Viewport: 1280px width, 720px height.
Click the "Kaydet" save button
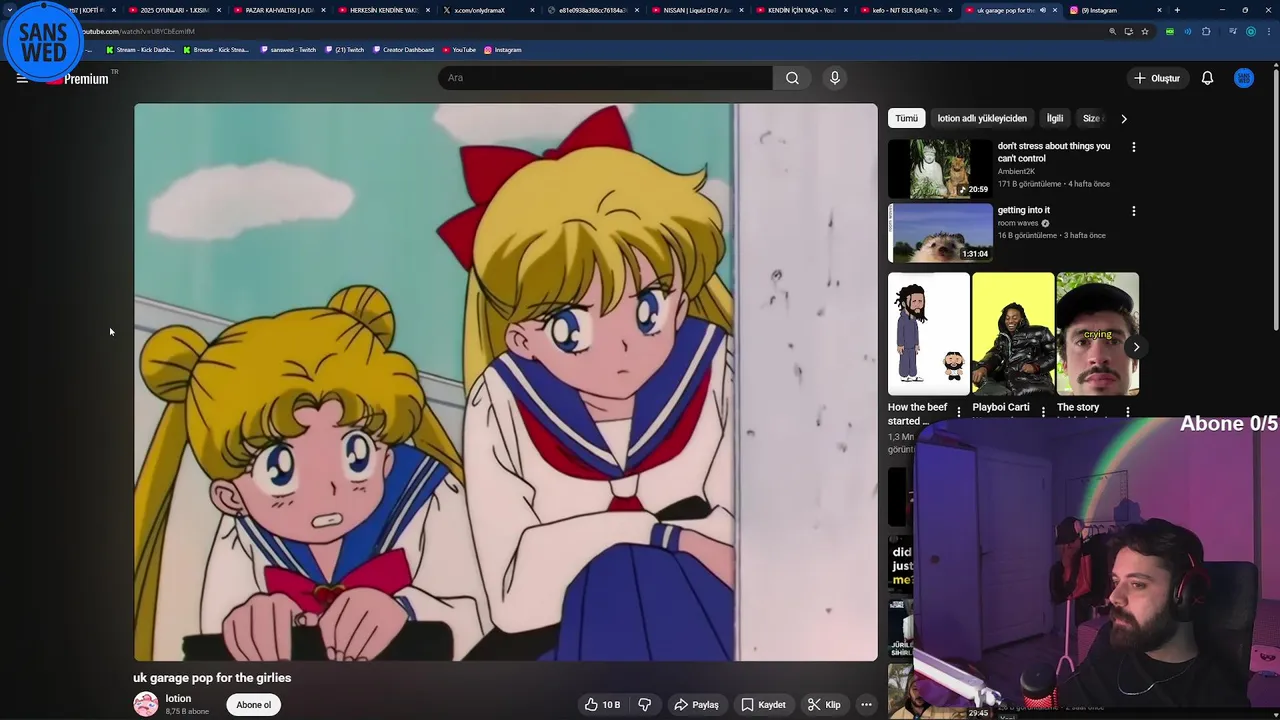click(763, 705)
